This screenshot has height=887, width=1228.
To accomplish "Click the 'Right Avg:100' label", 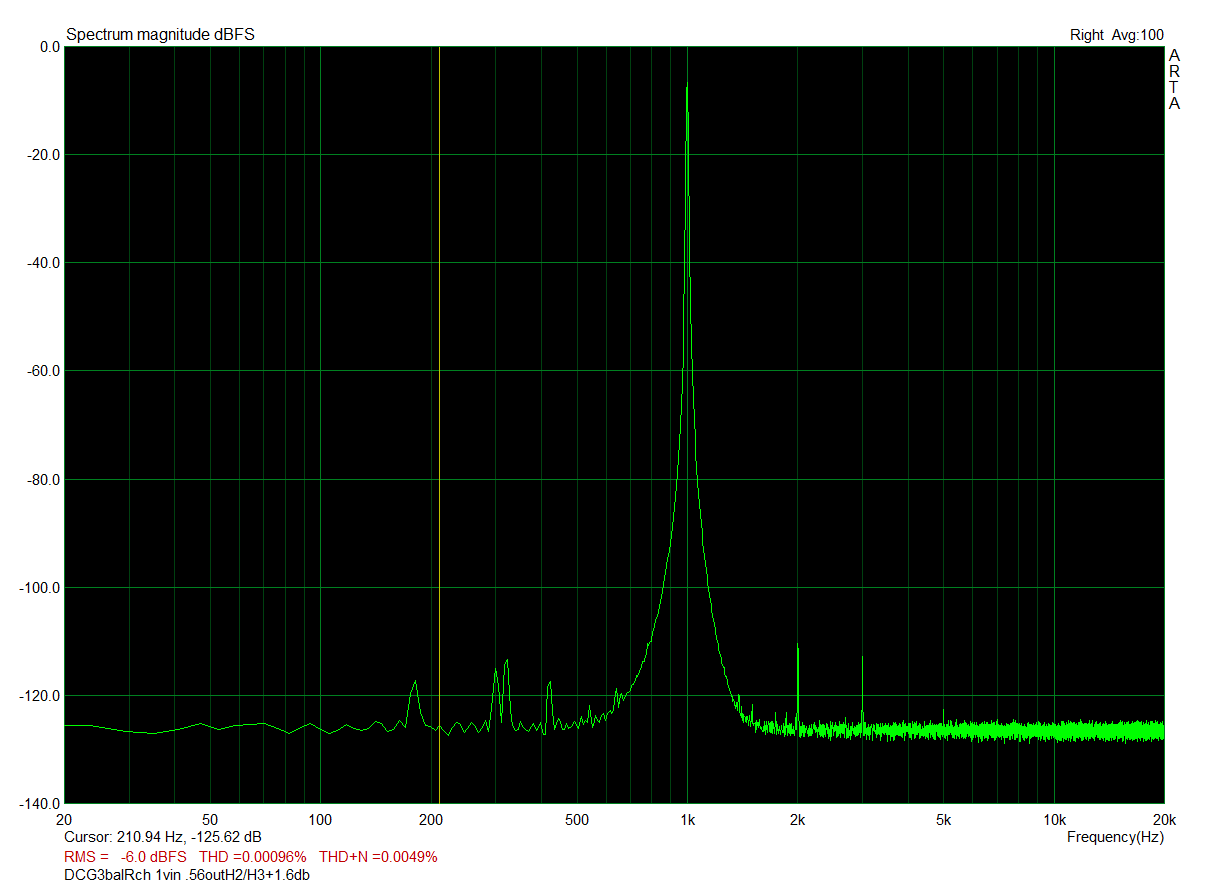I will pyautogui.click(x=1117, y=35).
